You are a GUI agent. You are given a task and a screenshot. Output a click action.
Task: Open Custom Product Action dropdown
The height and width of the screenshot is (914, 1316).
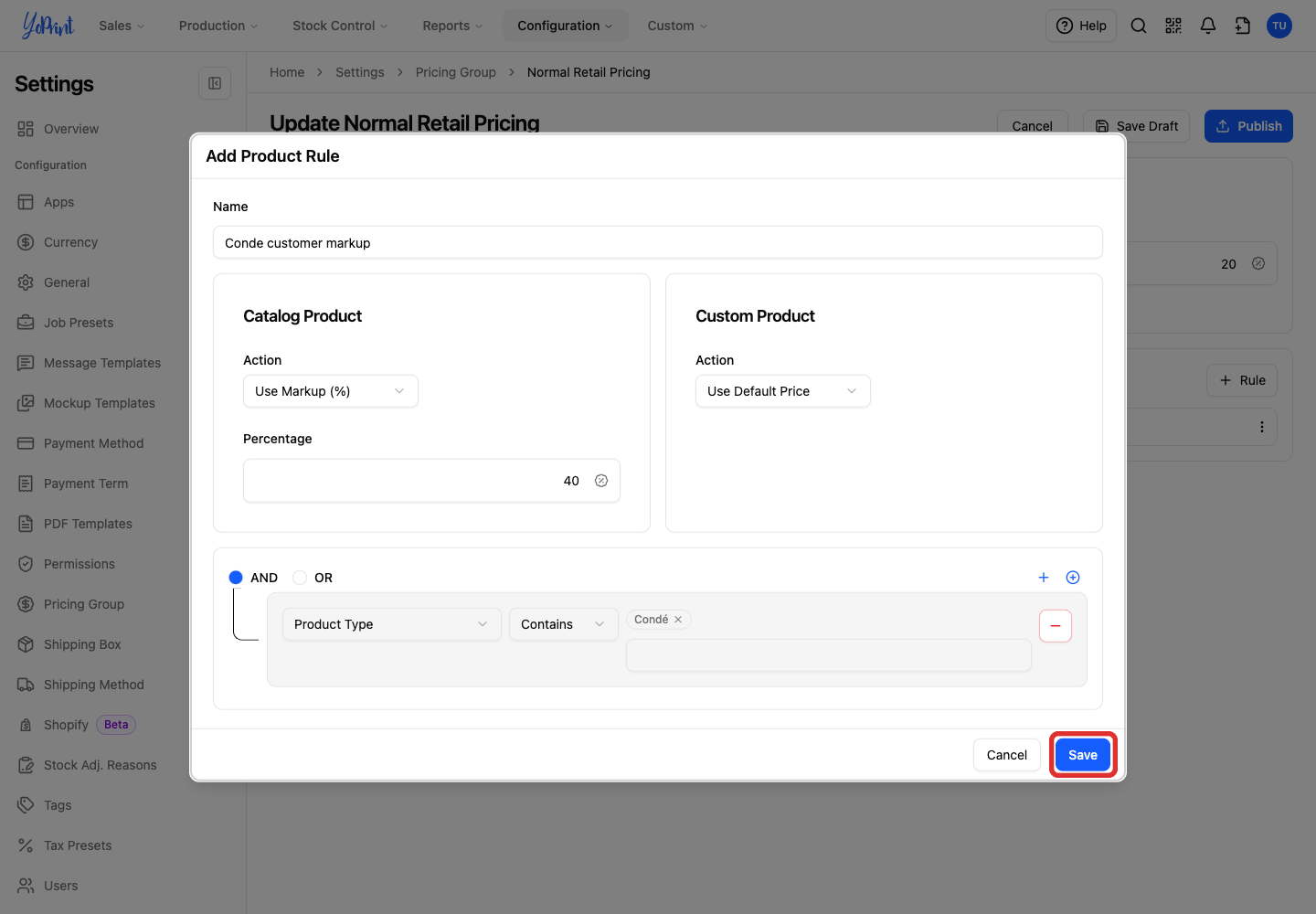(783, 391)
